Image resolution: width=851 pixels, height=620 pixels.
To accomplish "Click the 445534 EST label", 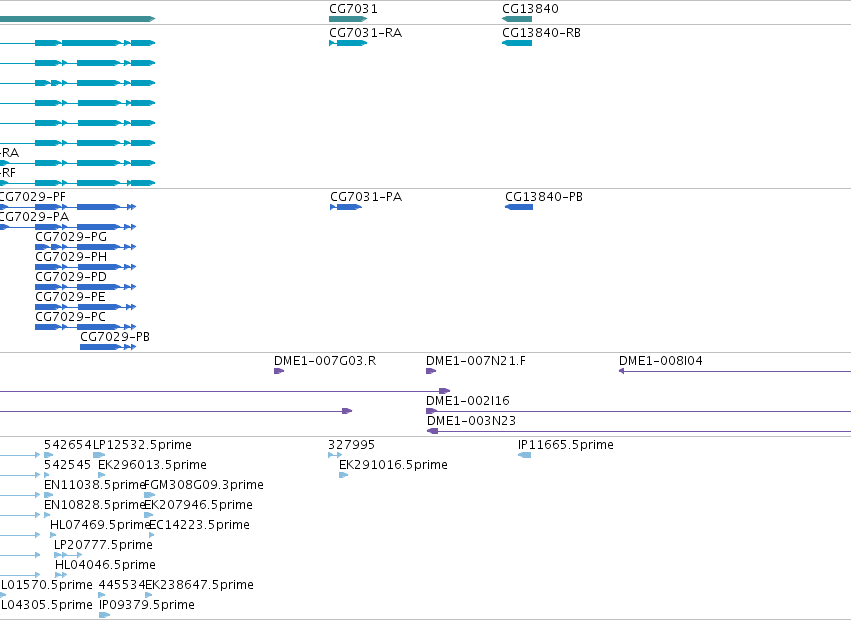I will [x=122, y=585].
